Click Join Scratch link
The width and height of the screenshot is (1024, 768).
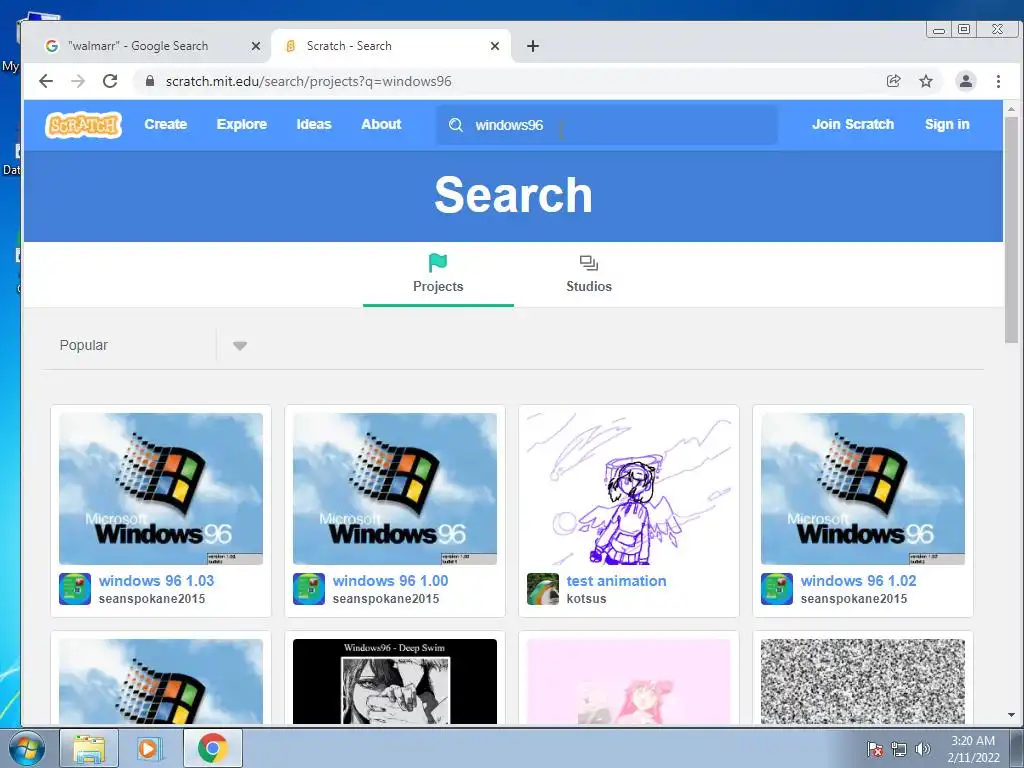click(853, 124)
